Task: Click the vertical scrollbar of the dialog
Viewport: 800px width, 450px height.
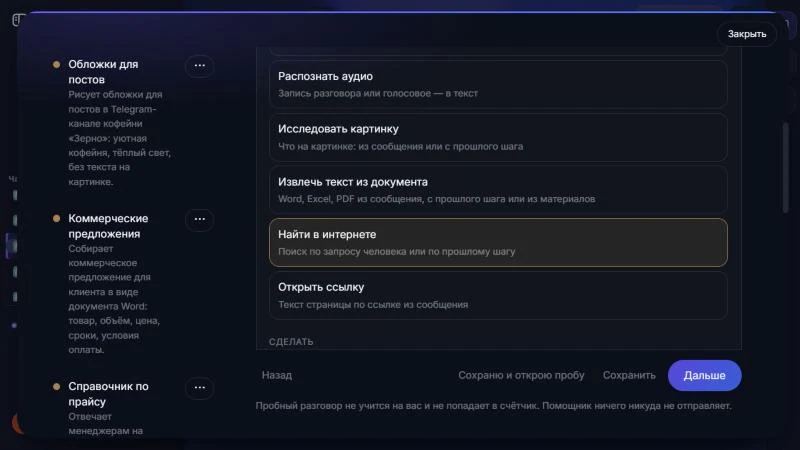Action: pos(786,167)
